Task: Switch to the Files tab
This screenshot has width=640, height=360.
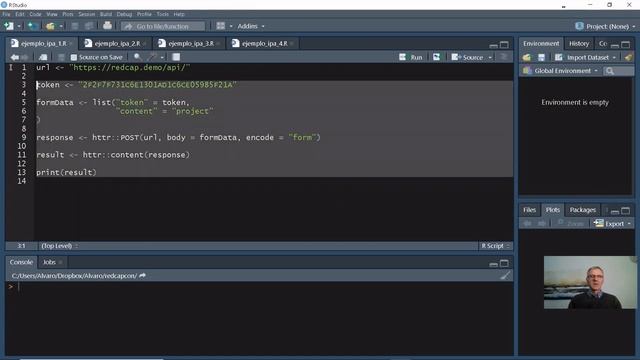Action: tap(529, 210)
